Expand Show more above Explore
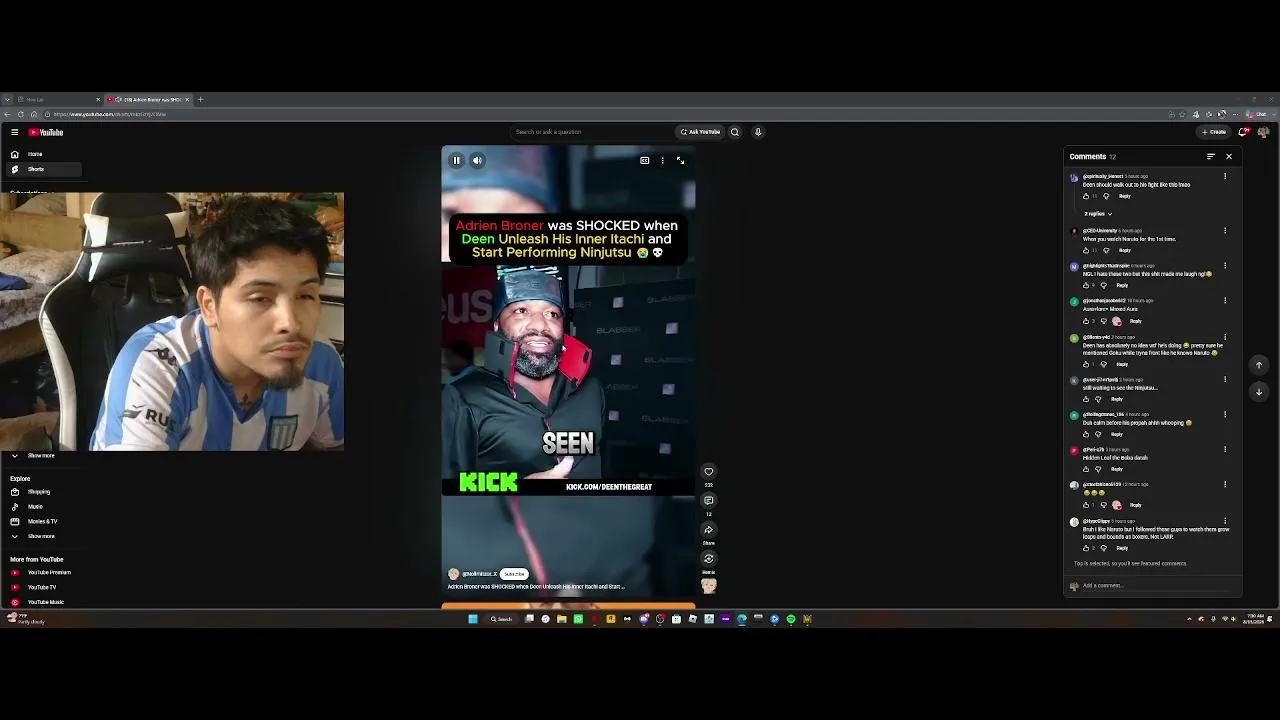 pos(41,456)
